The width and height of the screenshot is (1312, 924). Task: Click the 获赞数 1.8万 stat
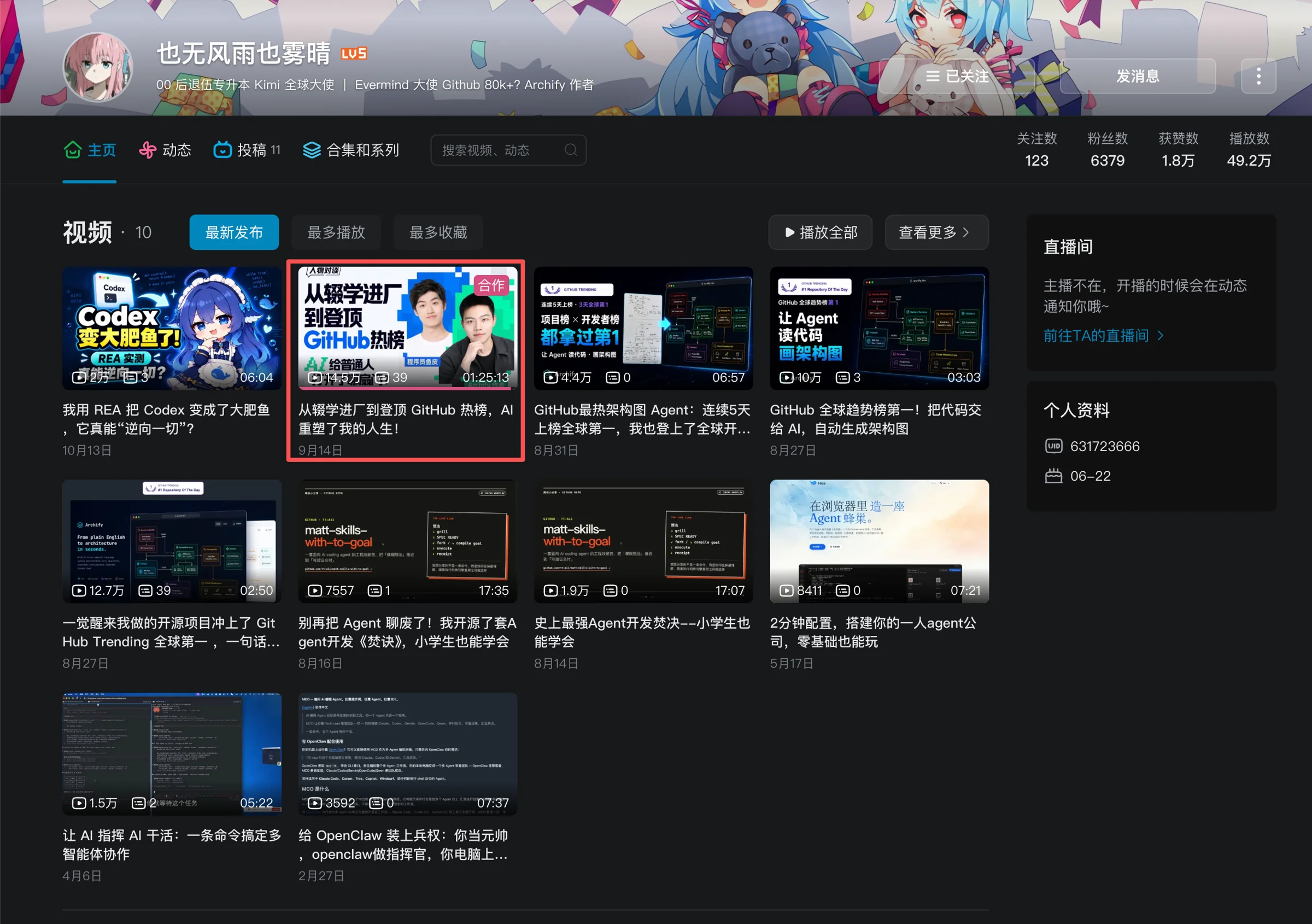(1178, 150)
